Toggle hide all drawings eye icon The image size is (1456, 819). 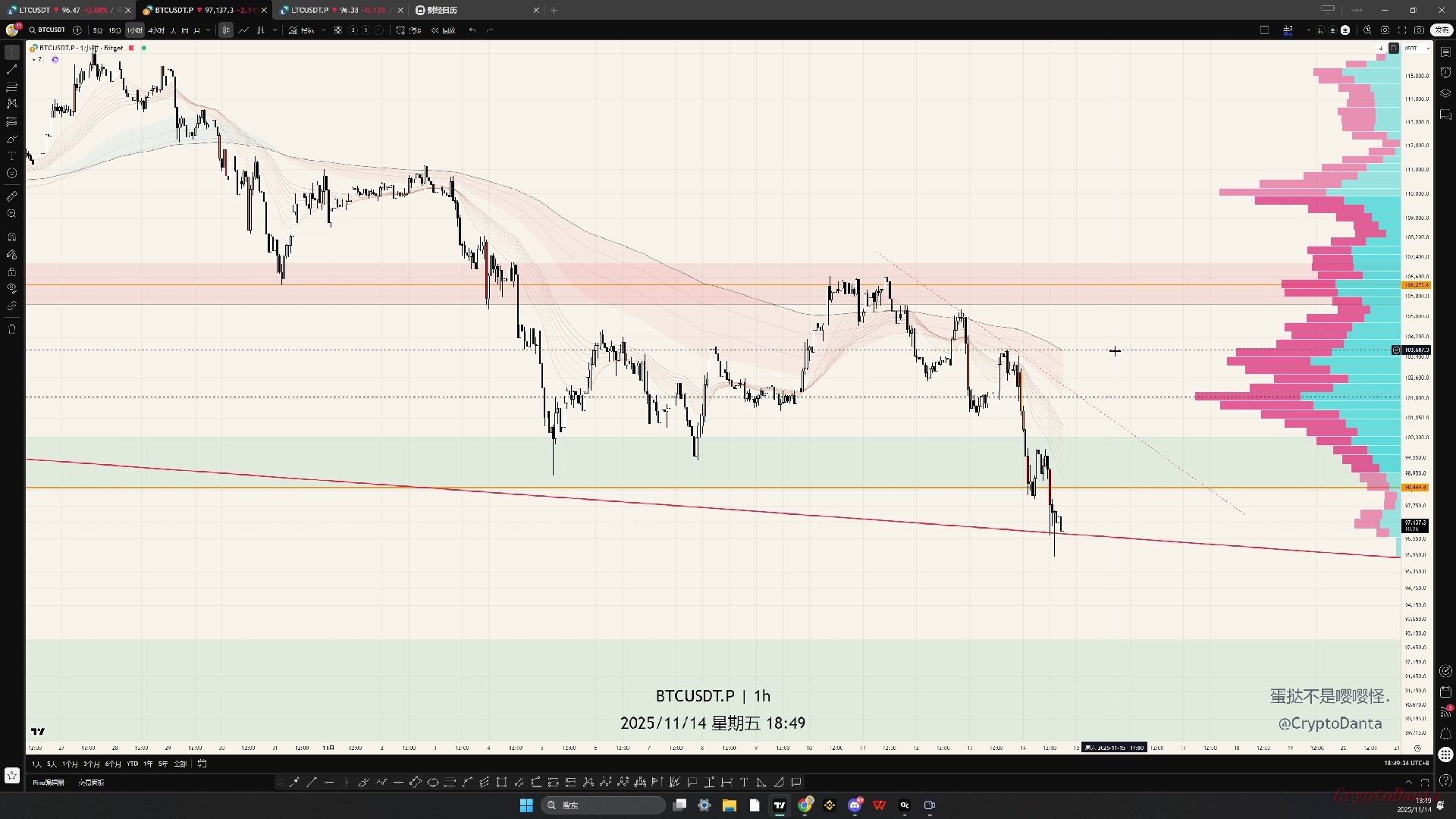[x=11, y=289]
